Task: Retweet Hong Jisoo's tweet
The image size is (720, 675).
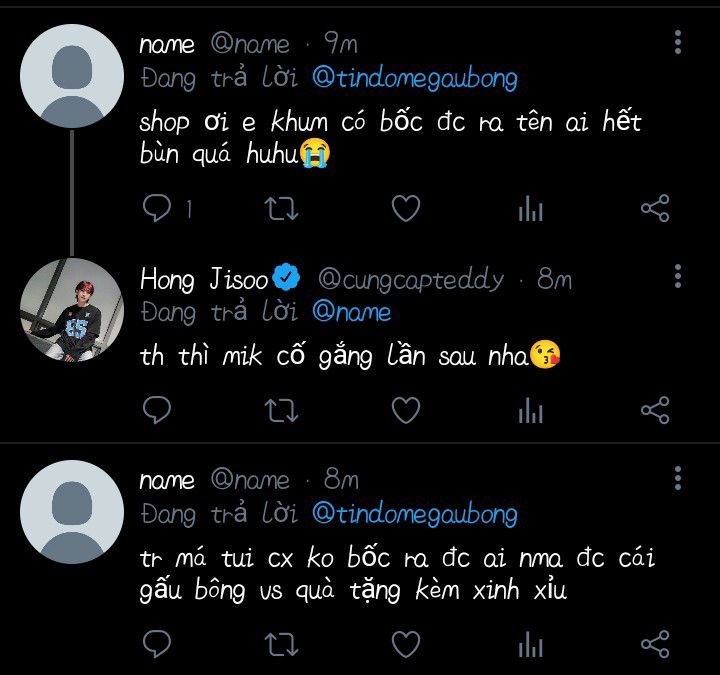Action: pos(281,410)
